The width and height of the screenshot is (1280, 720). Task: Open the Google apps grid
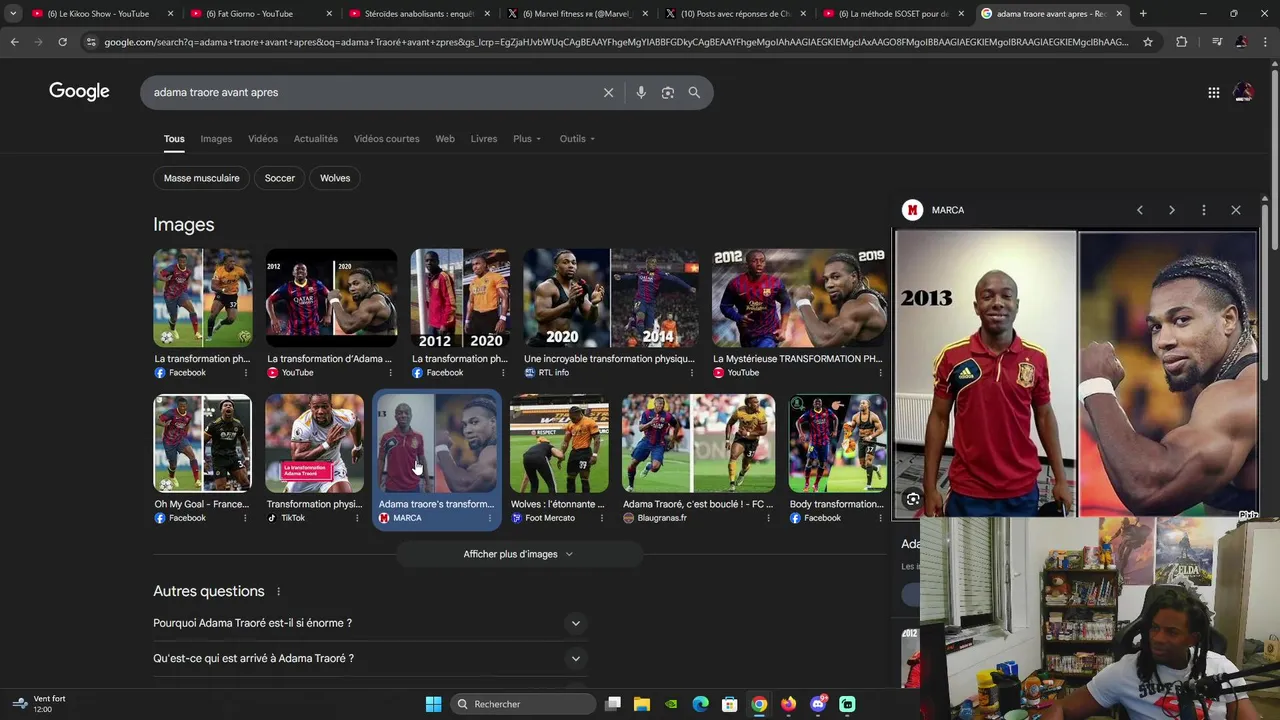1213,92
